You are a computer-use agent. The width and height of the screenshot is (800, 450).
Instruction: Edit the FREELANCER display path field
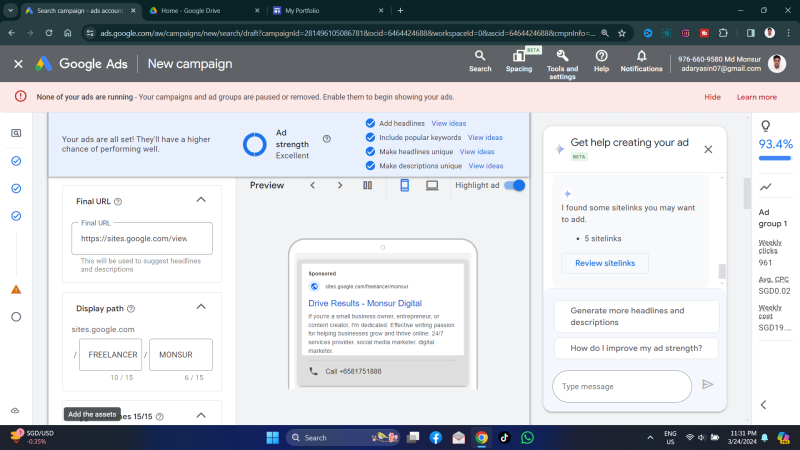click(x=110, y=355)
